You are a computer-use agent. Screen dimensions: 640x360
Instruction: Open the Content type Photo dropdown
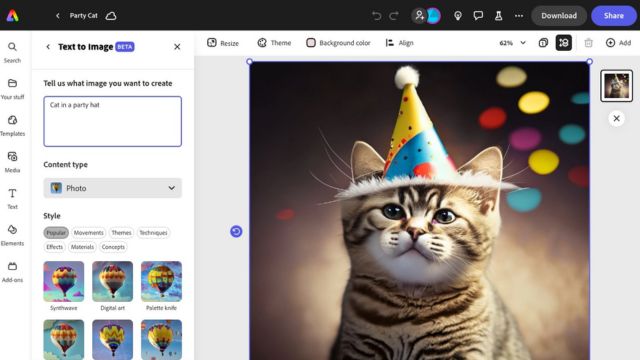coord(113,188)
